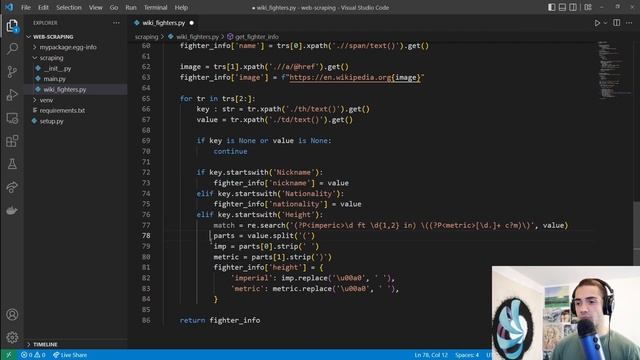Viewport: 640px width, 360px height.
Task: Click the scraping breadcrumb
Action: (146, 37)
